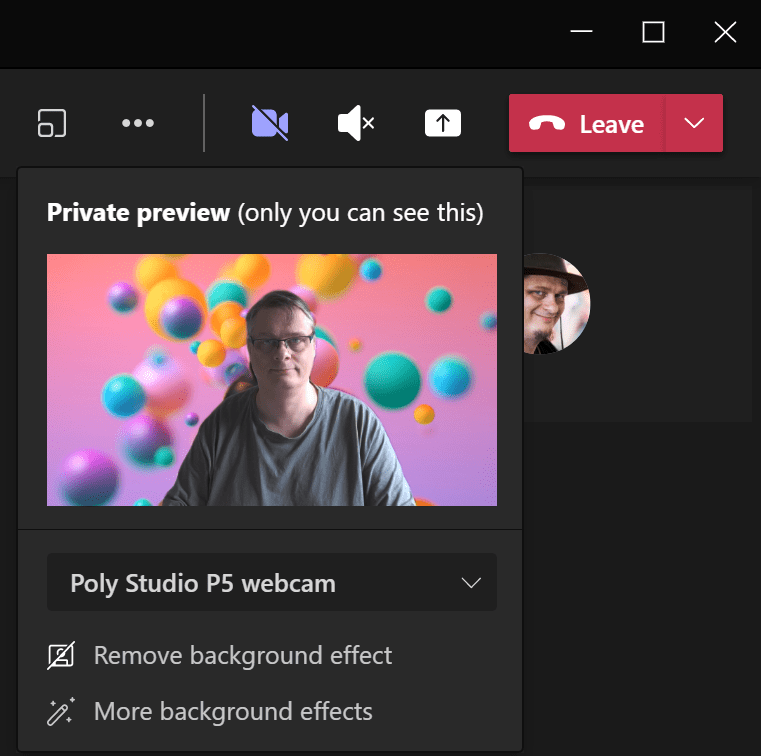Screen dimensions: 761x756
Task: Click the hang-up phone icon
Action: [547, 124]
